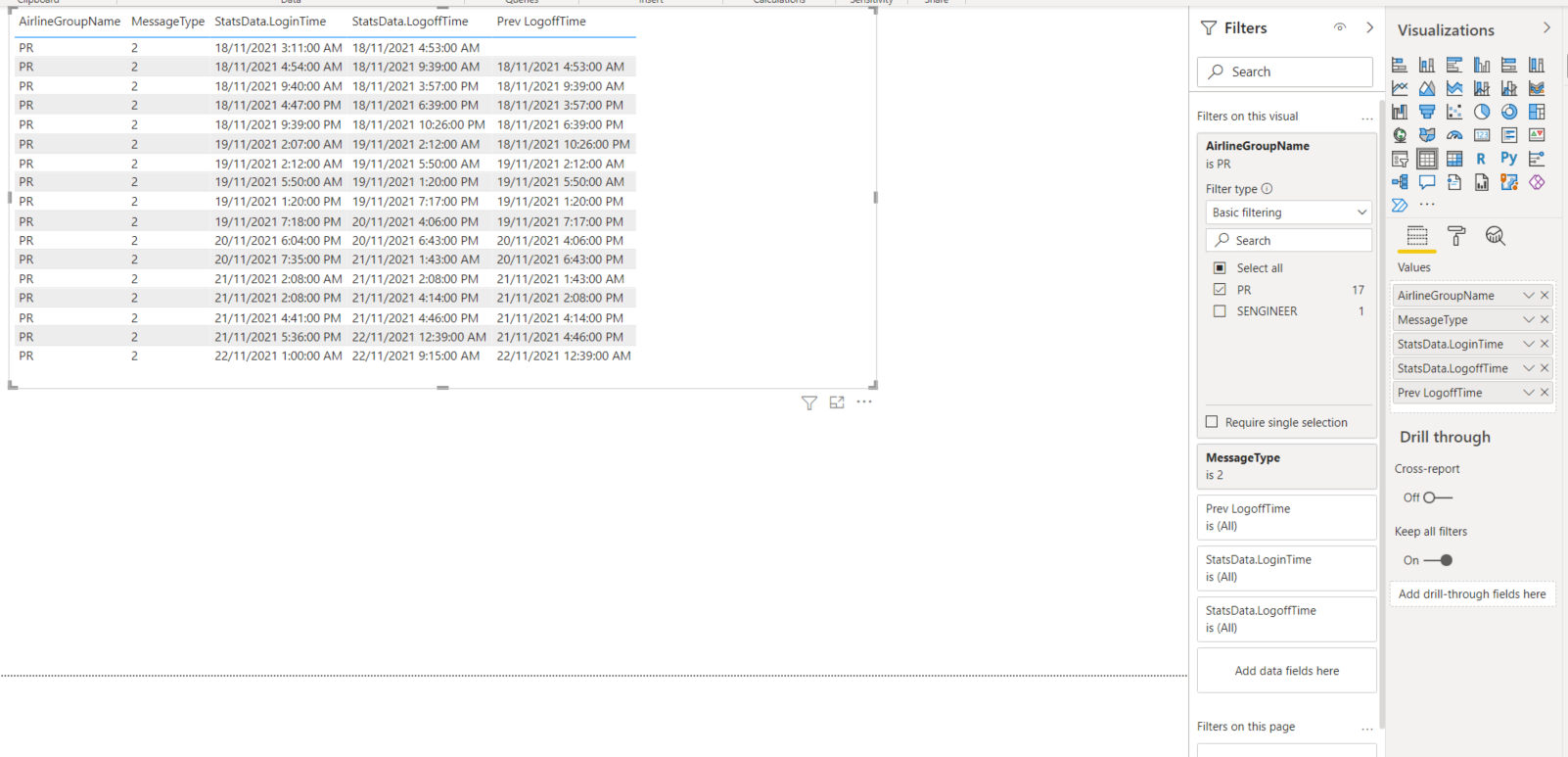Open MessageType field dropdown in Values

1528,320
